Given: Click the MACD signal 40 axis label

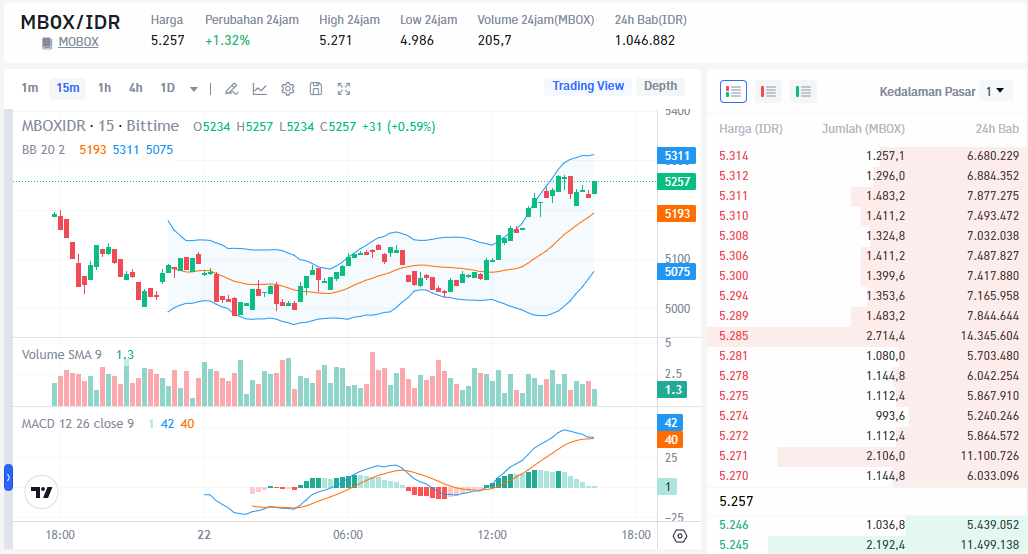Looking at the screenshot, I should click(671, 440).
